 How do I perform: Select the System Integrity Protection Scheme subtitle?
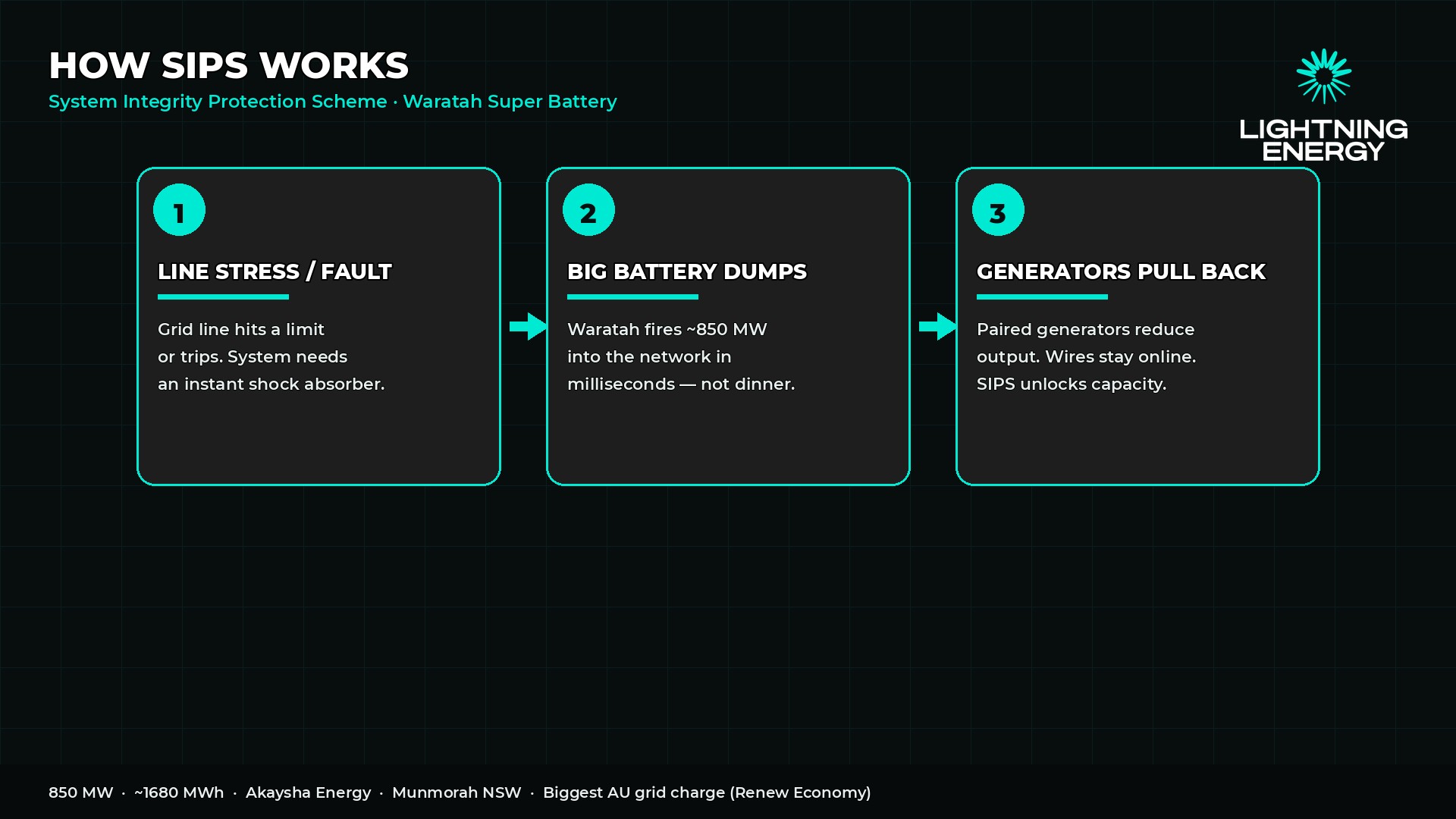[332, 102]
